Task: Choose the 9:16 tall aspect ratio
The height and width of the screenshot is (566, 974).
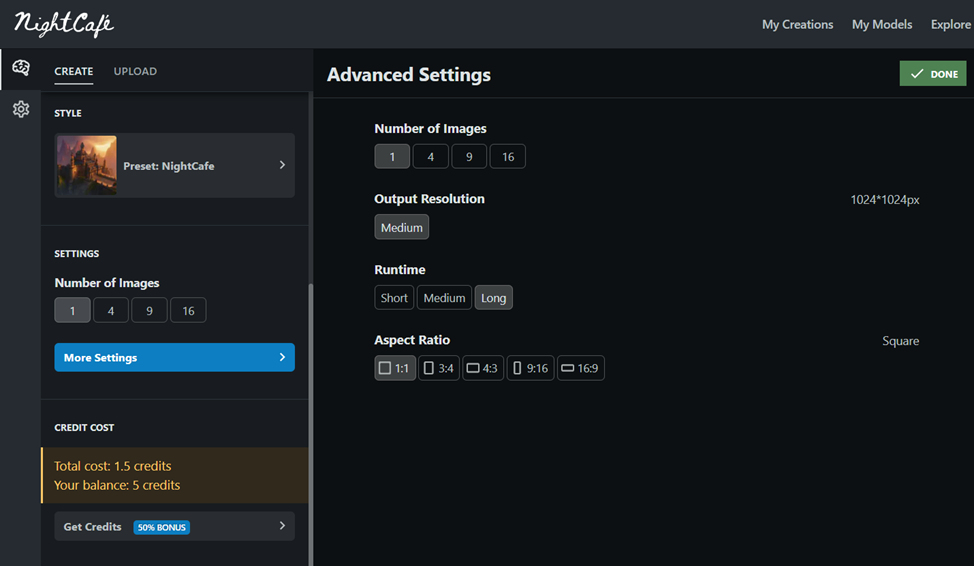Action: [530, 368]
